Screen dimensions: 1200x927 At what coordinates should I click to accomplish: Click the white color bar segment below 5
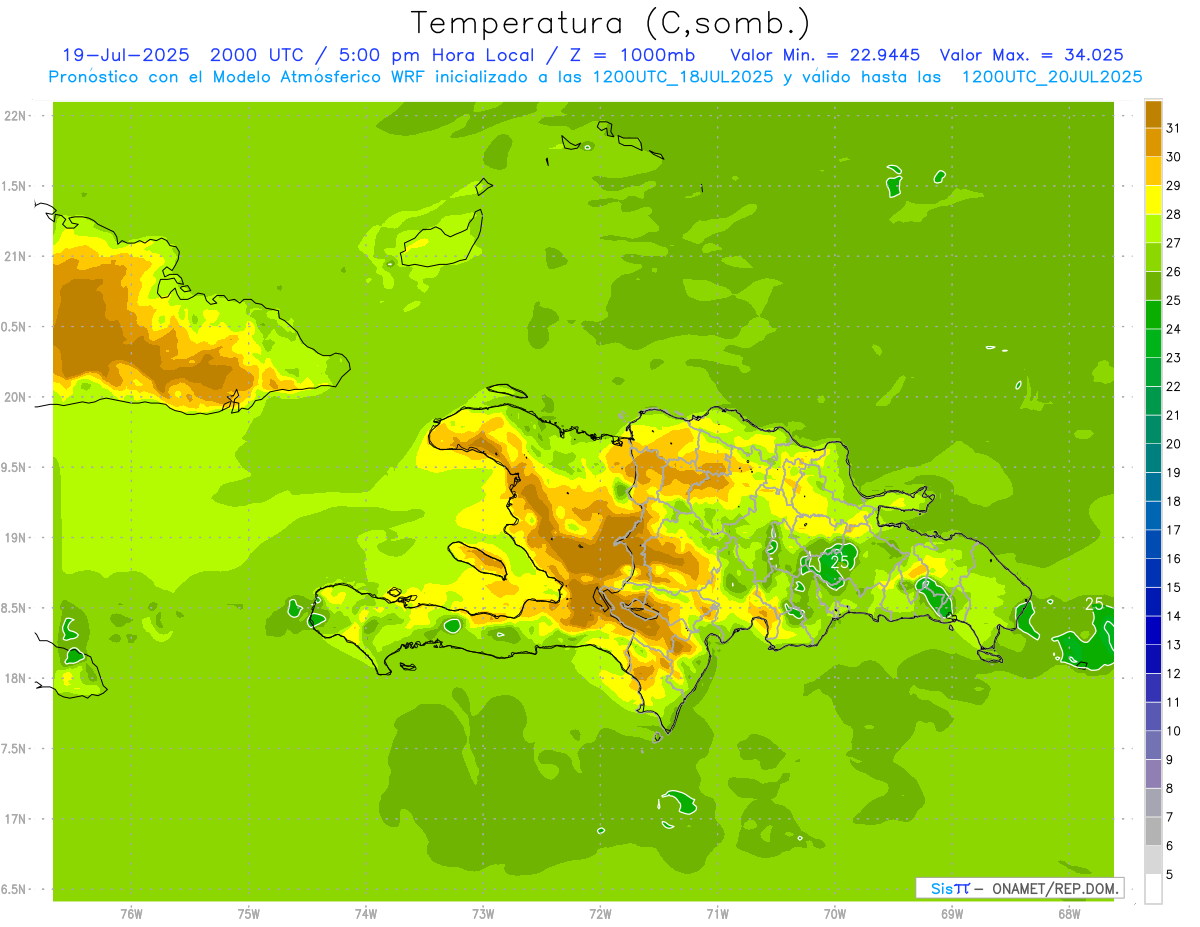click(1153, 889)
